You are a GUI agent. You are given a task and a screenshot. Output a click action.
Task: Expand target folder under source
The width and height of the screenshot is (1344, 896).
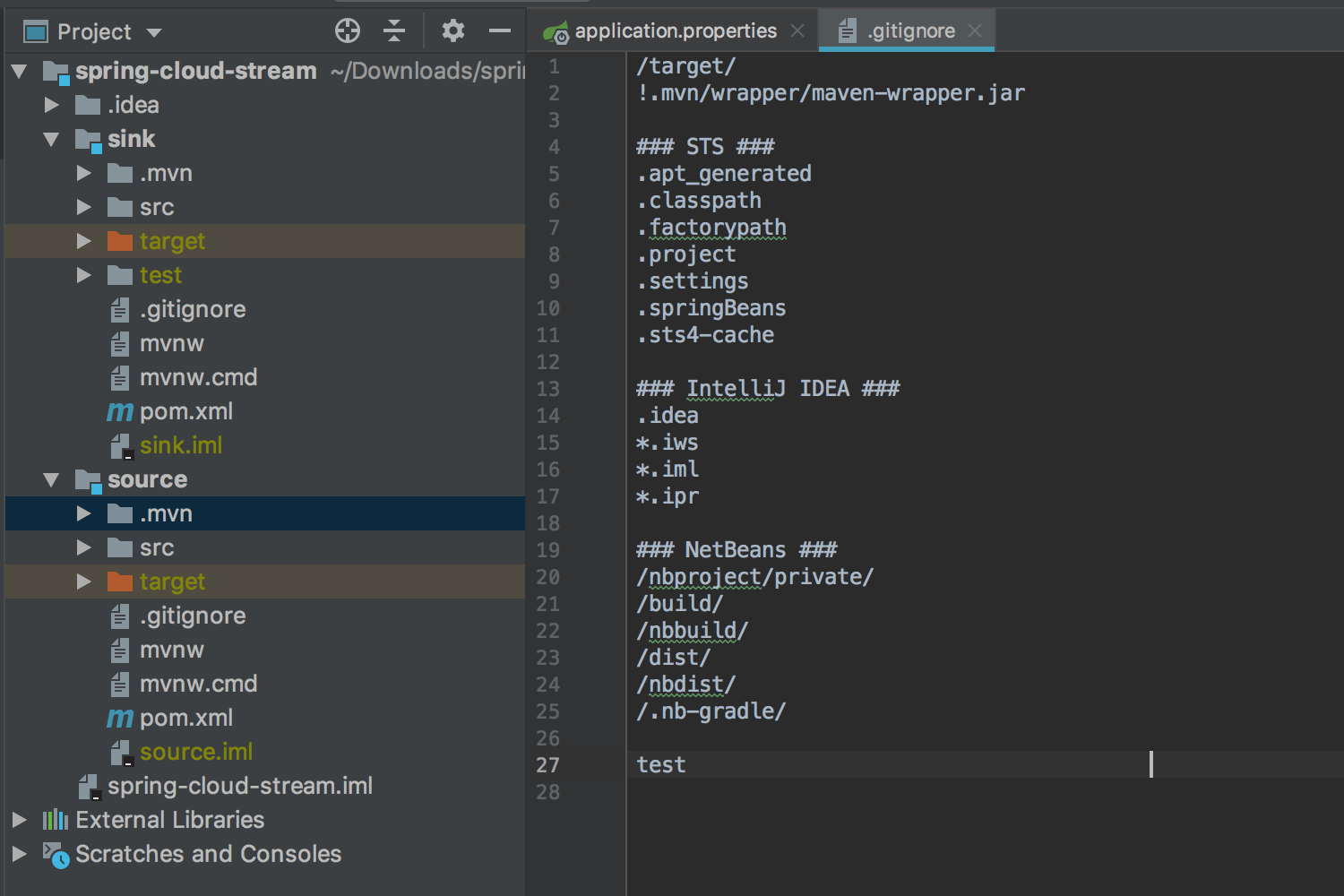click(84, 582)
